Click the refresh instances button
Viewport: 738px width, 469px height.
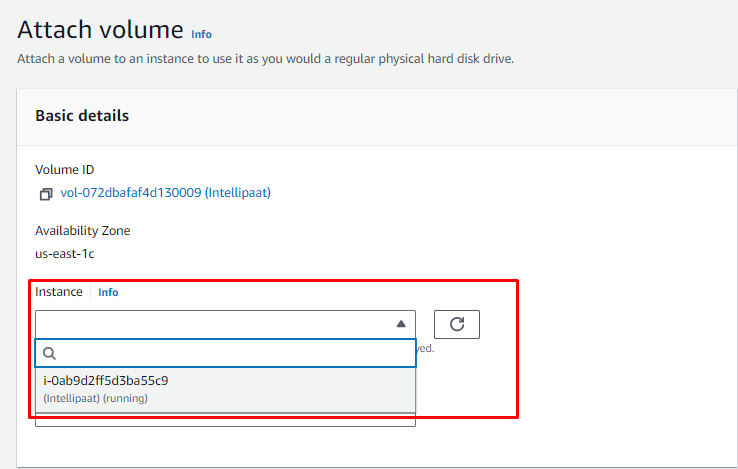456,324
